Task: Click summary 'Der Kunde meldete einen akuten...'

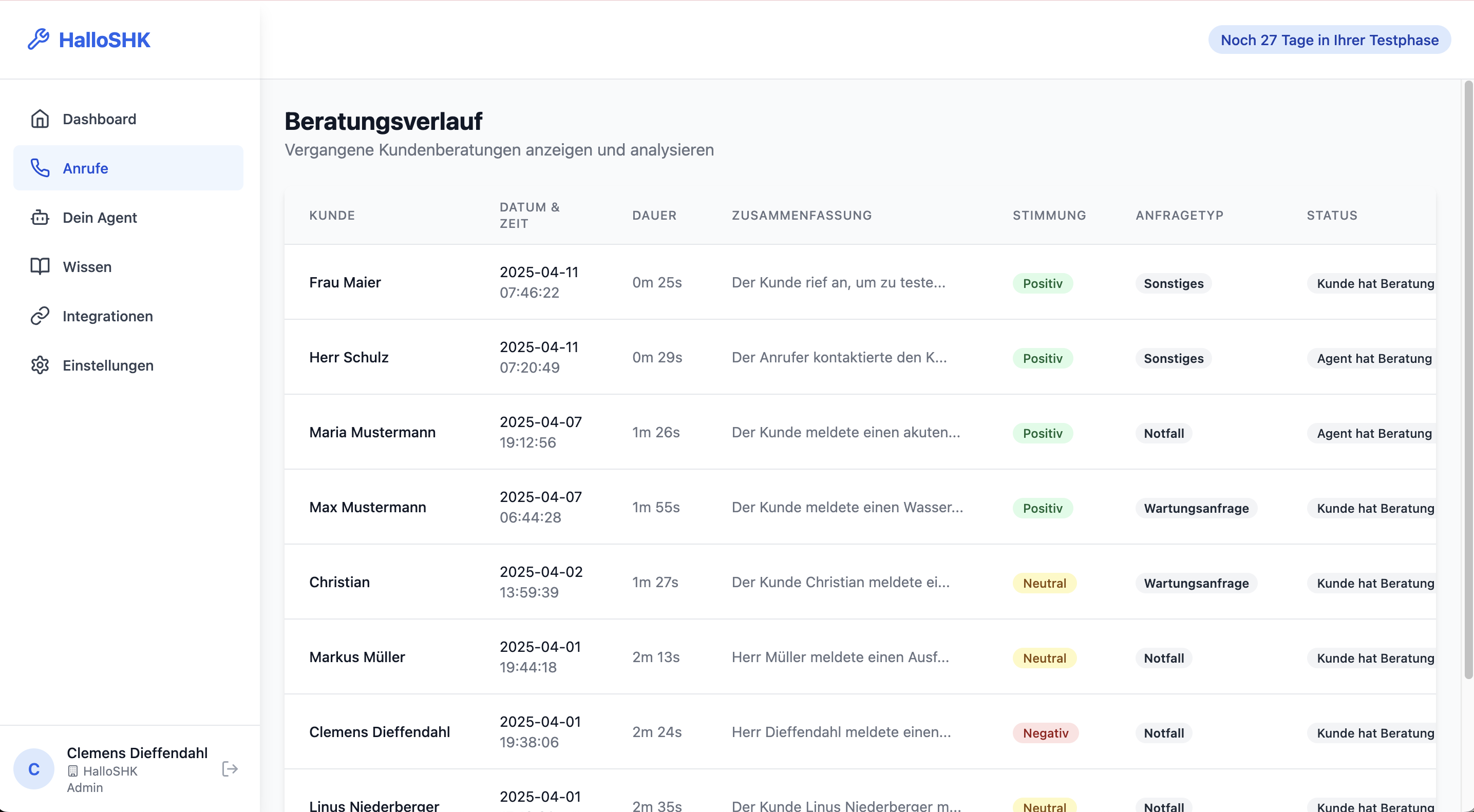Action: 846,432
